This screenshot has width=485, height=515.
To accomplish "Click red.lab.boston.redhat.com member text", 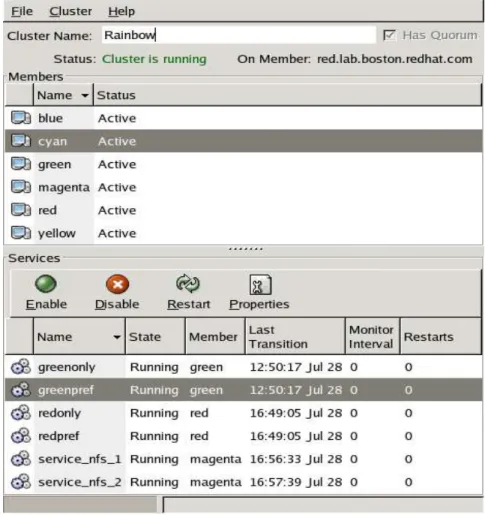I will (x=395, y=59).
